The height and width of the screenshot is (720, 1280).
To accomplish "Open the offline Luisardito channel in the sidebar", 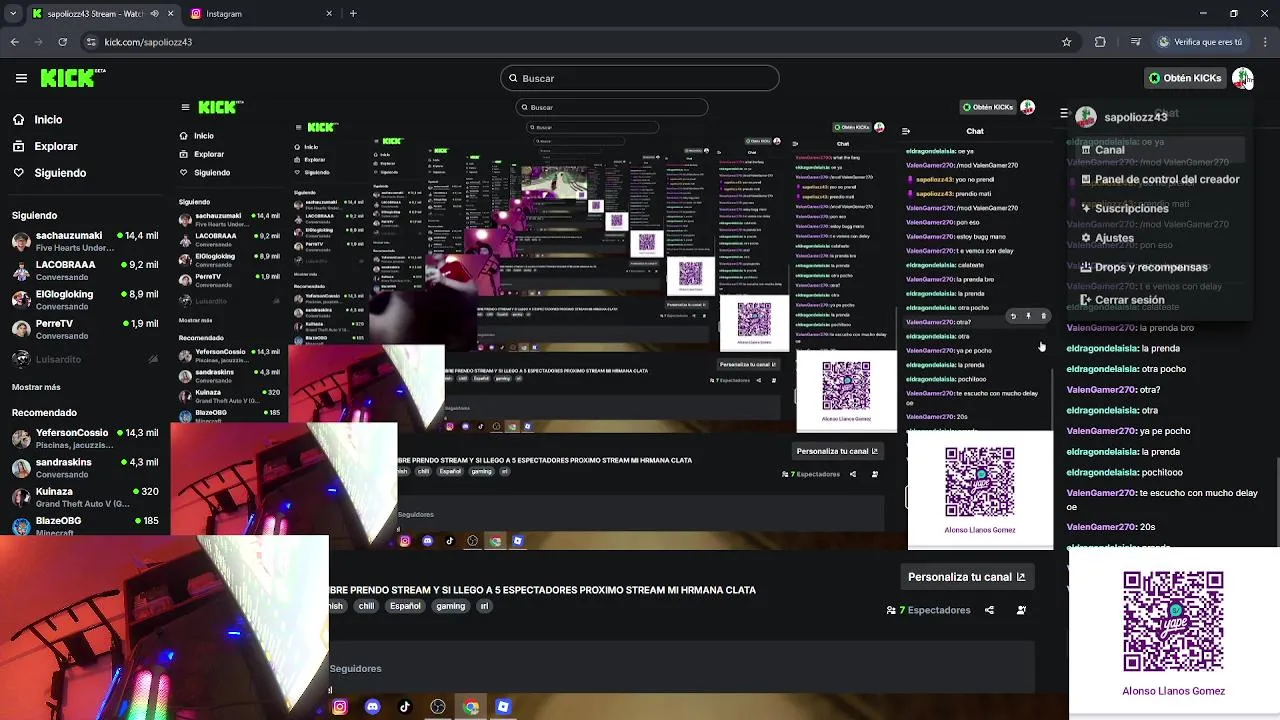I will click(85, 359).
